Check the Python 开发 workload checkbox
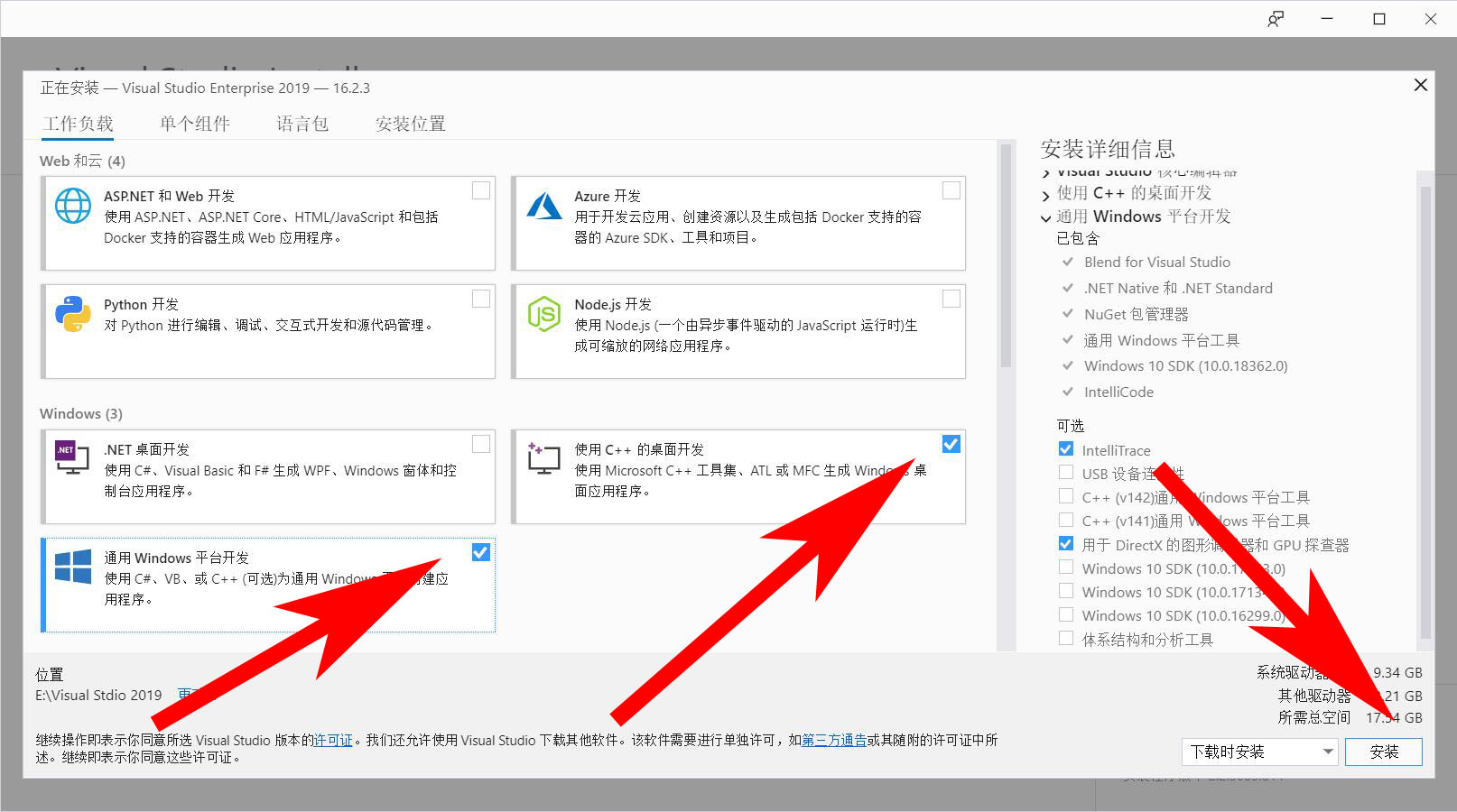The image size is (1457, 812). [481, 299]
